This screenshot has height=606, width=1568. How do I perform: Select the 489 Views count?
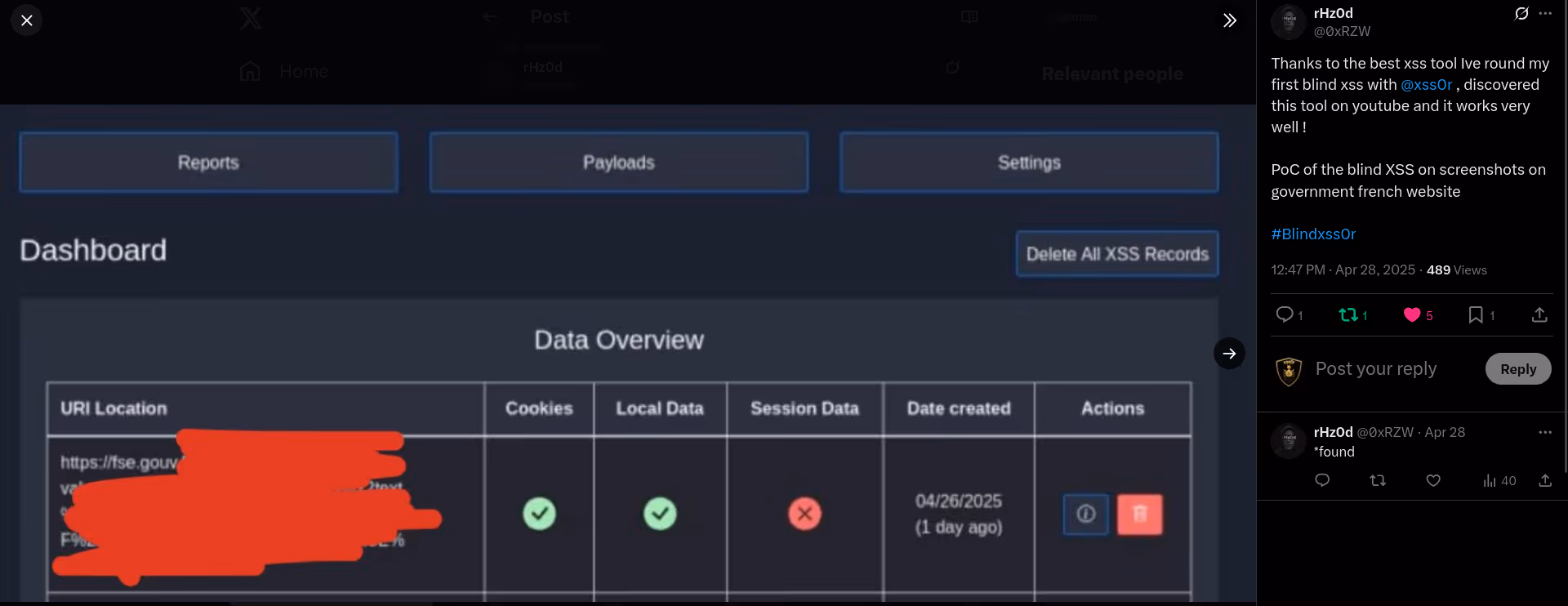point(1456,270)
